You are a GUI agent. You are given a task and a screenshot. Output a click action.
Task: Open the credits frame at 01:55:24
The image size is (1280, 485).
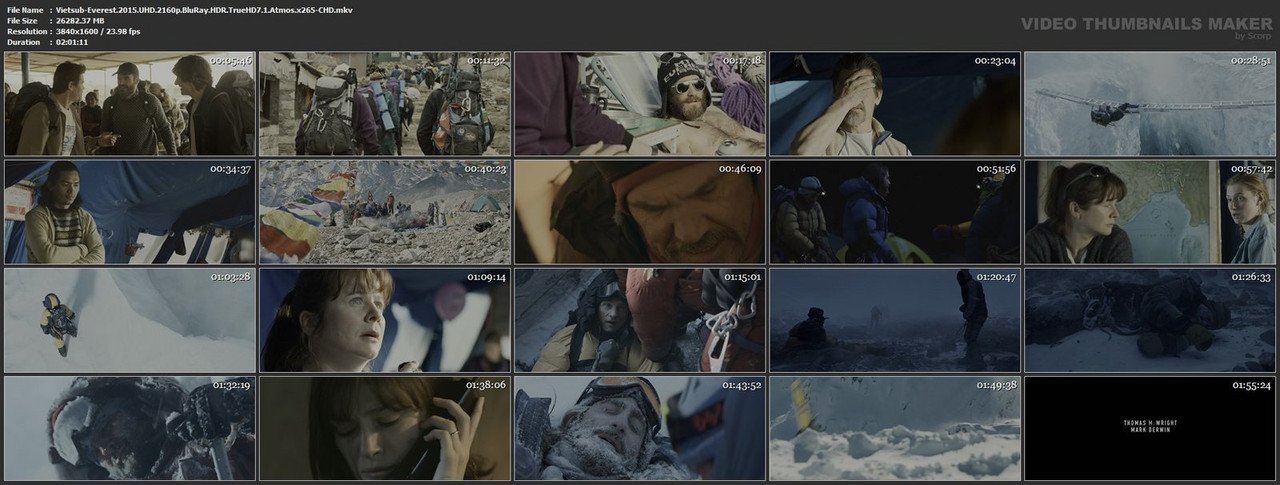coord(1150,428)
